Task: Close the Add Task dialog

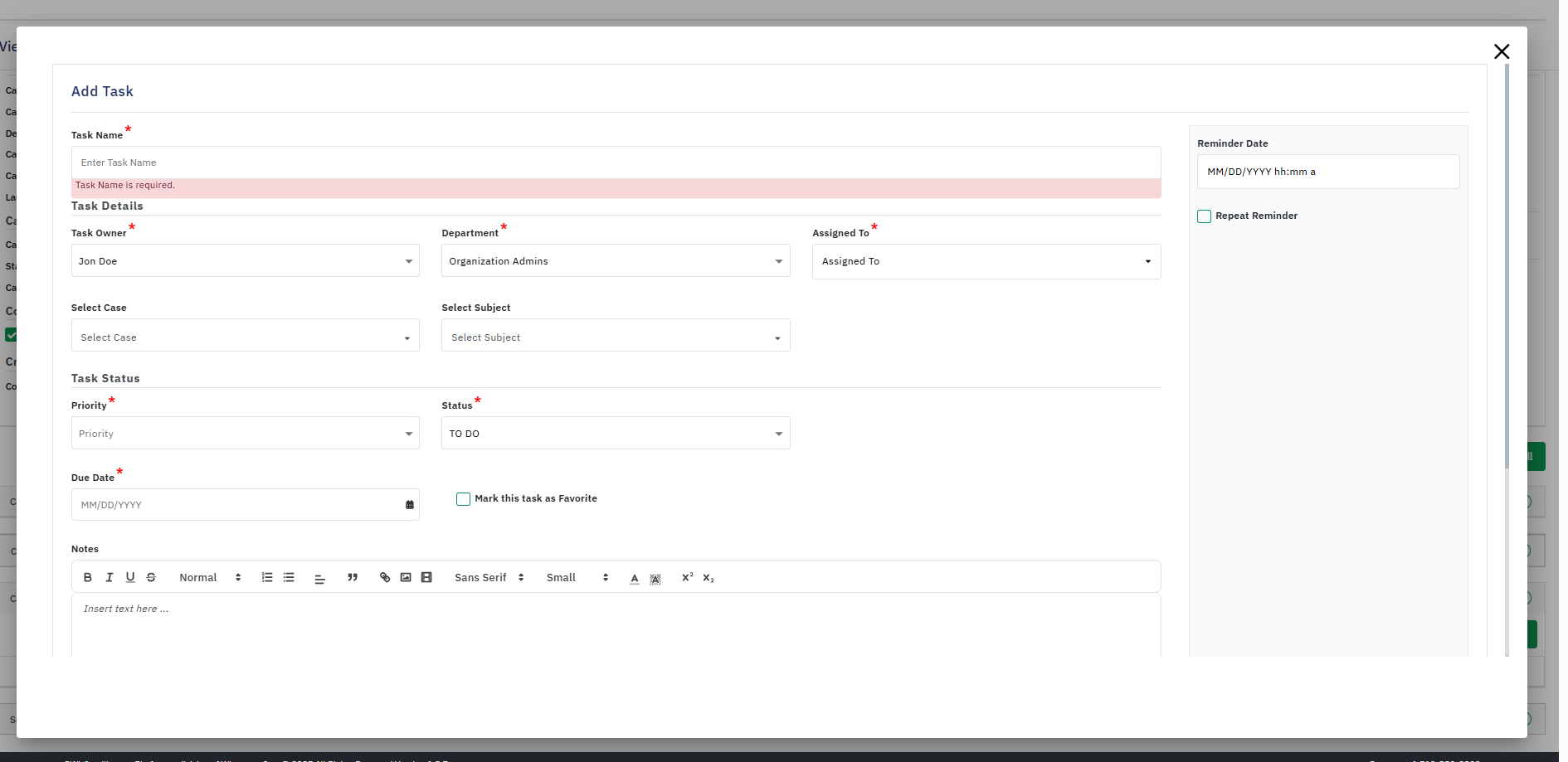Action: pyautogui.click(x=1501, y=52)
